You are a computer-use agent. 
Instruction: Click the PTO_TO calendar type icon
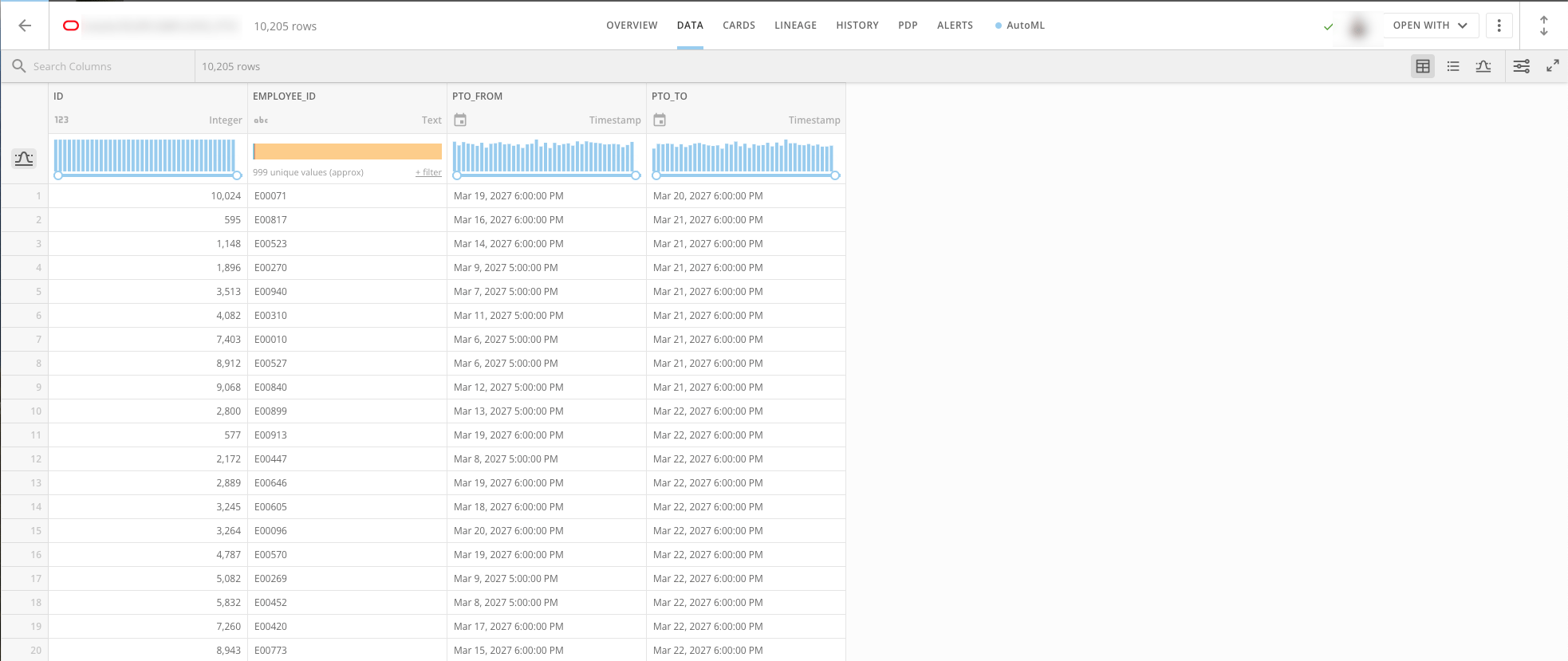pos(660,120)
